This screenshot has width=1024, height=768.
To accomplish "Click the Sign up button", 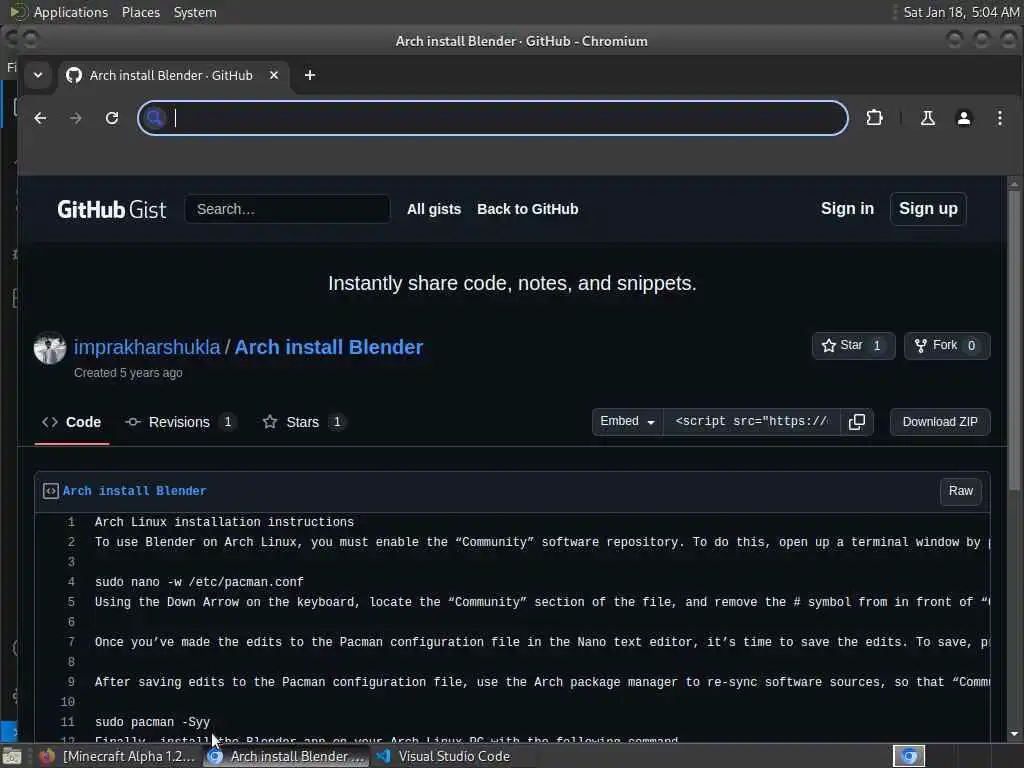I will point(928,208).
